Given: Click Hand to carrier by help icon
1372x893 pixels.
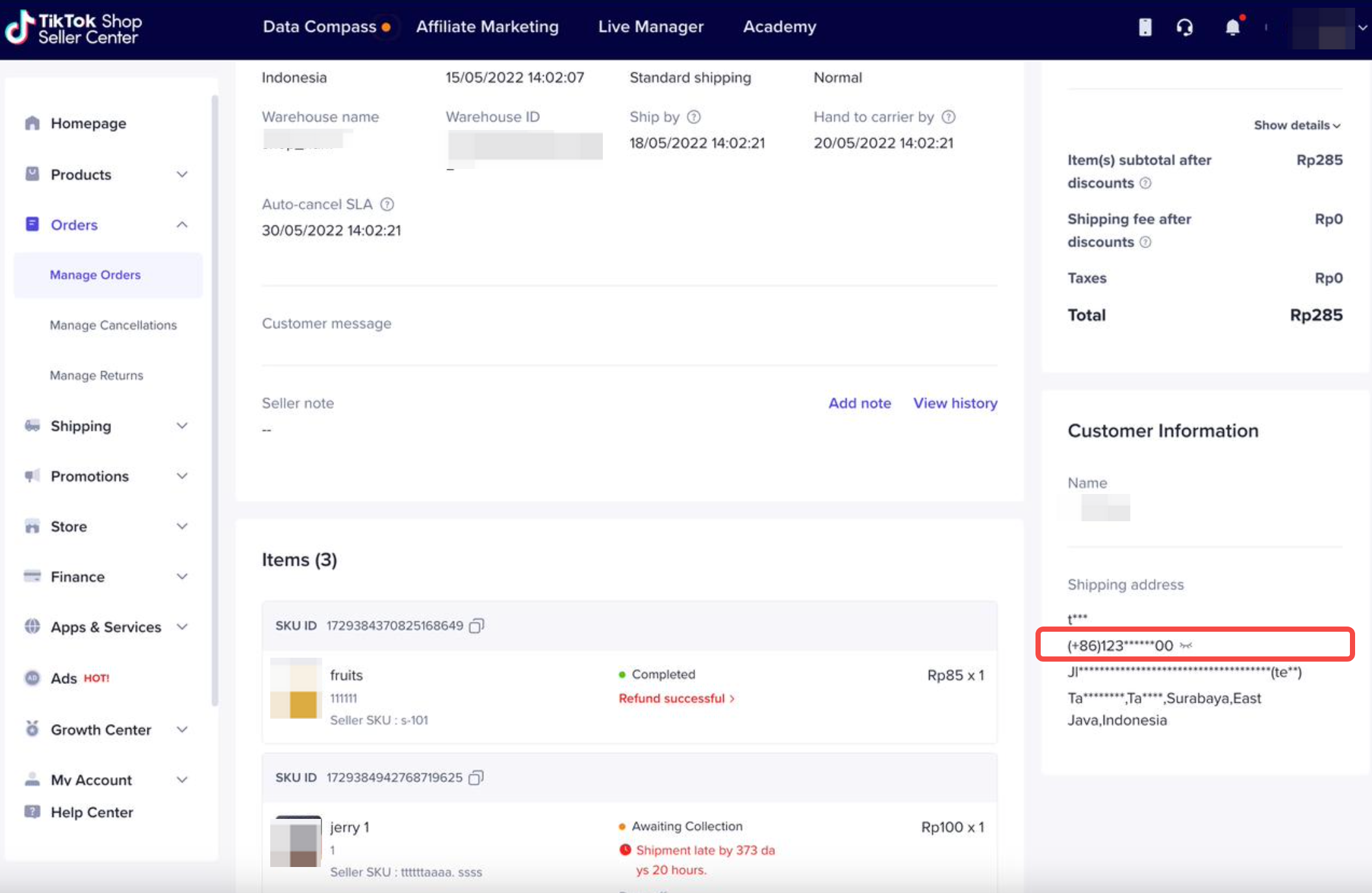Looking at the screenshot, I should [948, 117].
